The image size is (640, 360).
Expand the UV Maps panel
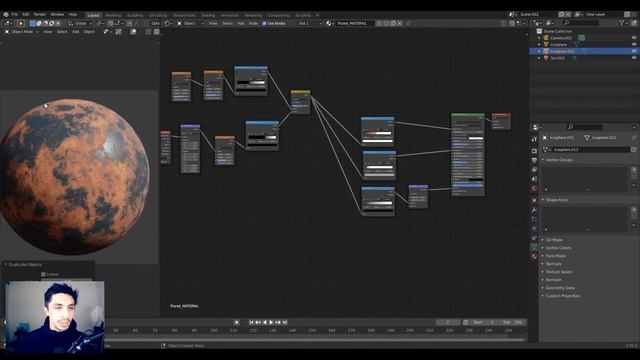[x=553, y=240]
